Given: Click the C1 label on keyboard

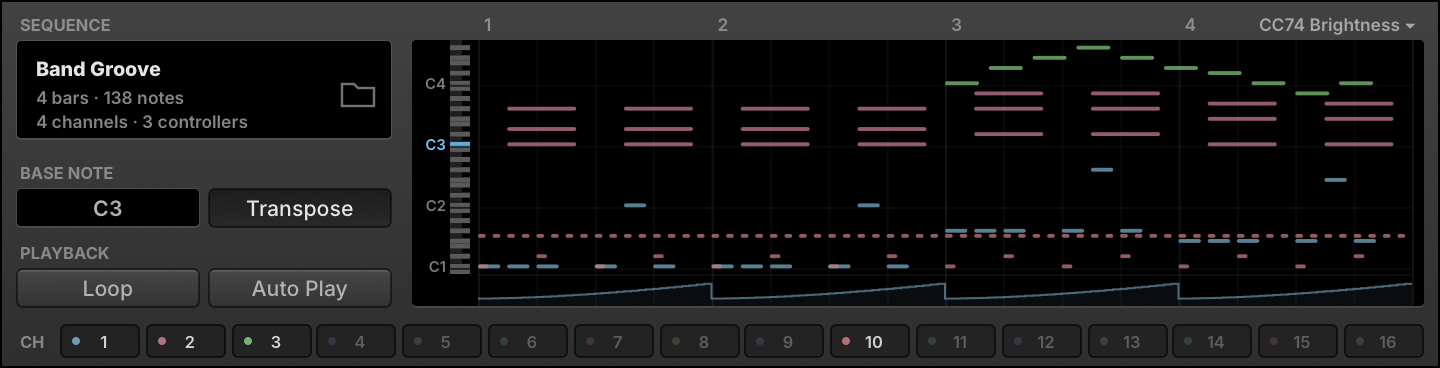Looking at the screenshot, I should (x=436, y=267).
